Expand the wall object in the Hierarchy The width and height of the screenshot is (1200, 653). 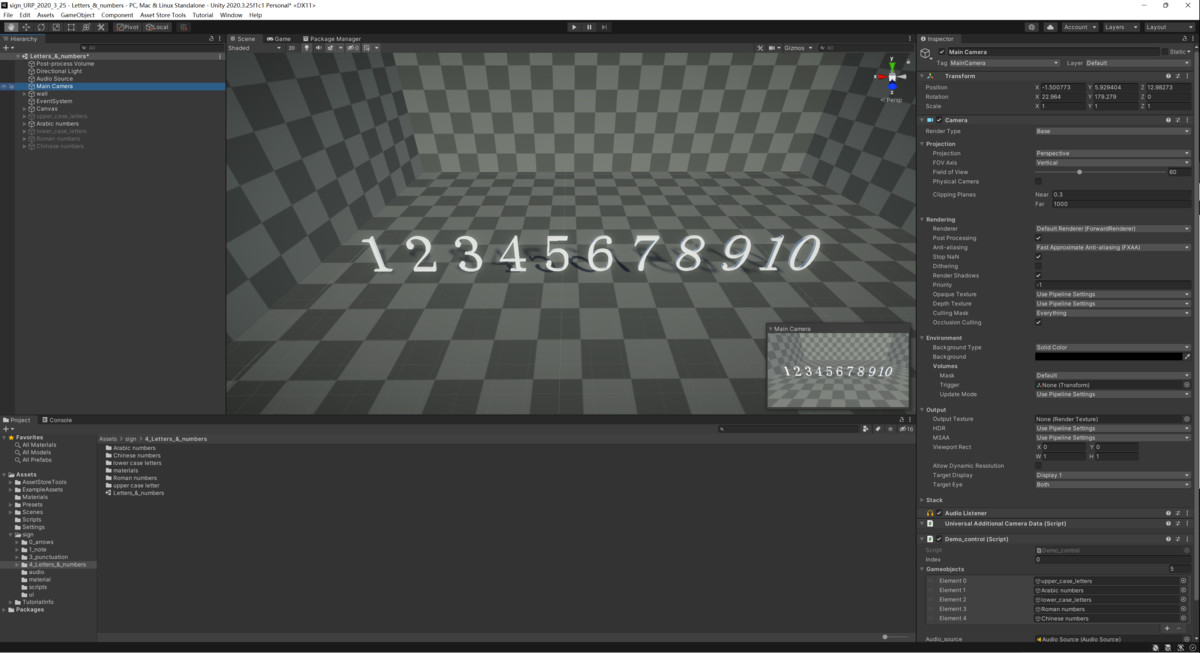24,94
